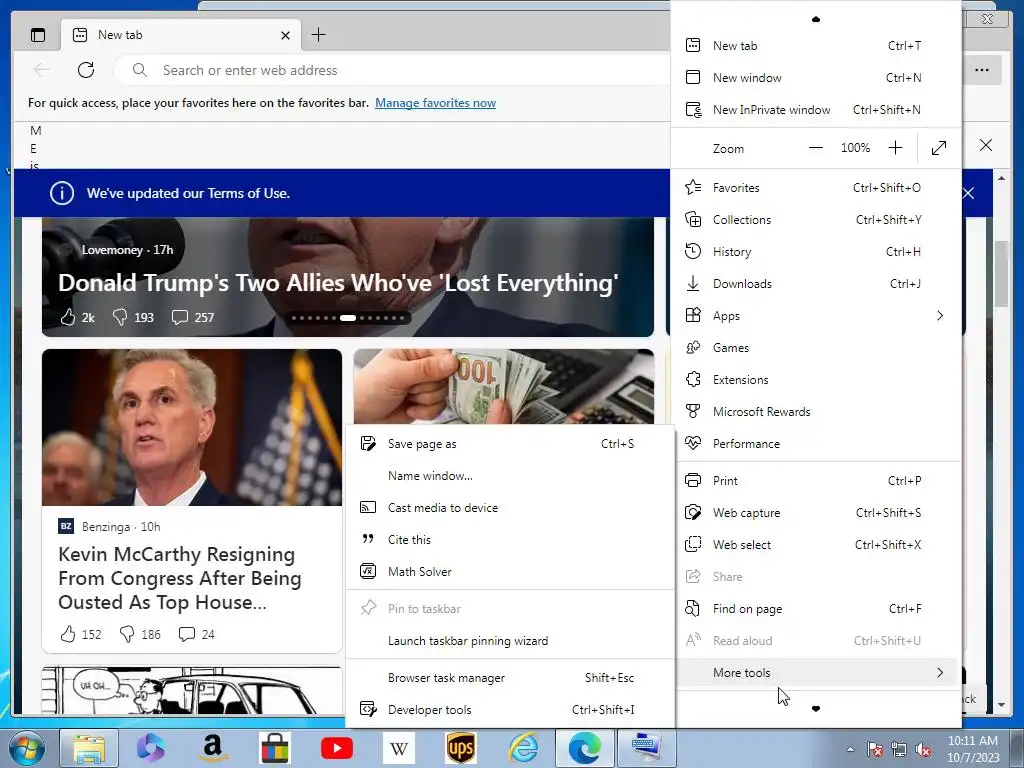This screenshot has width=1024, height=768.
Task: Choose New window menu entry
Action: point(816,78)
